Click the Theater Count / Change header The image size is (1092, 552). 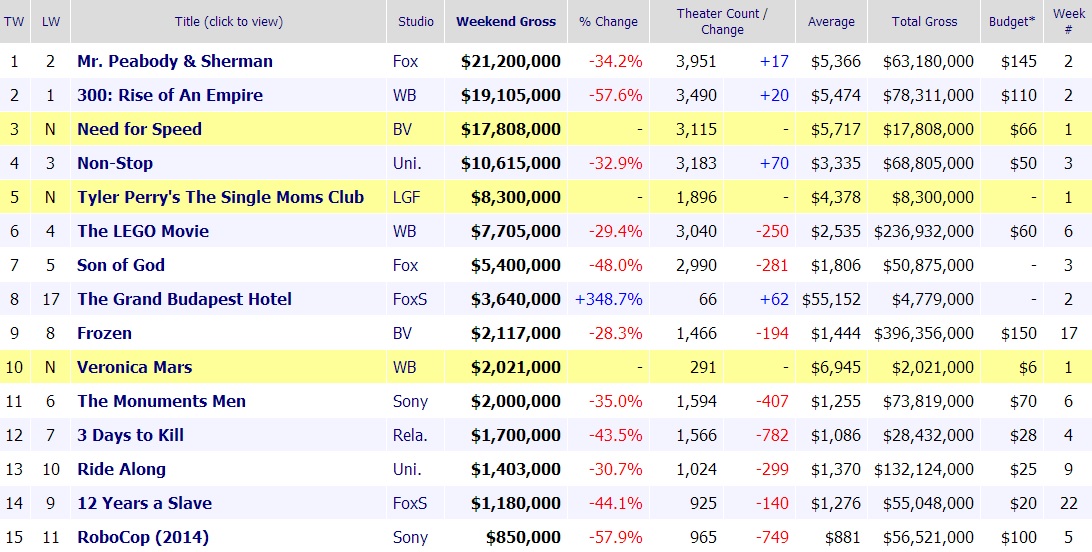(x=722, y=21)
